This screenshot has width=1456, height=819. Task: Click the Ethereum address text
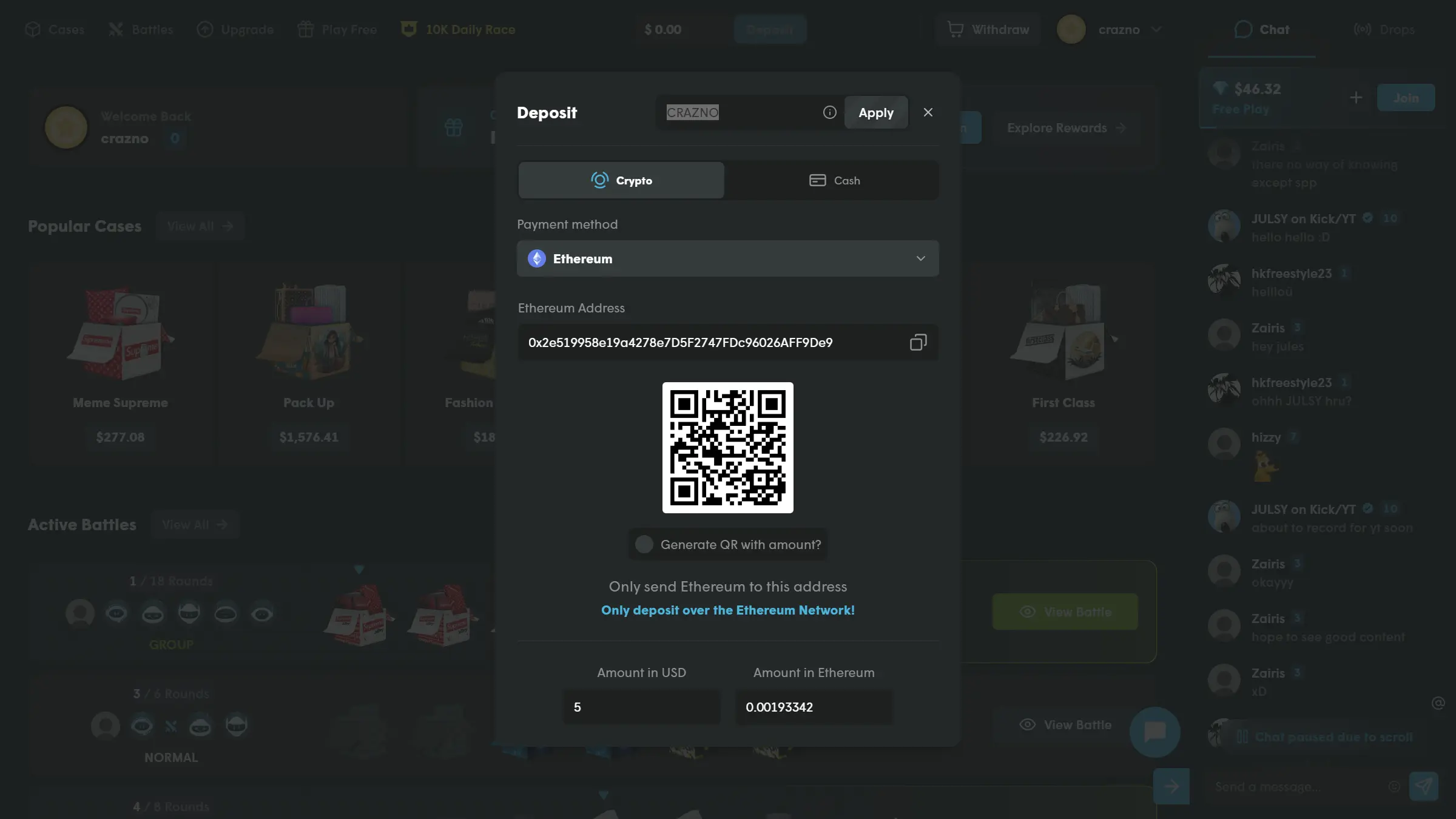tap(680, 342)
